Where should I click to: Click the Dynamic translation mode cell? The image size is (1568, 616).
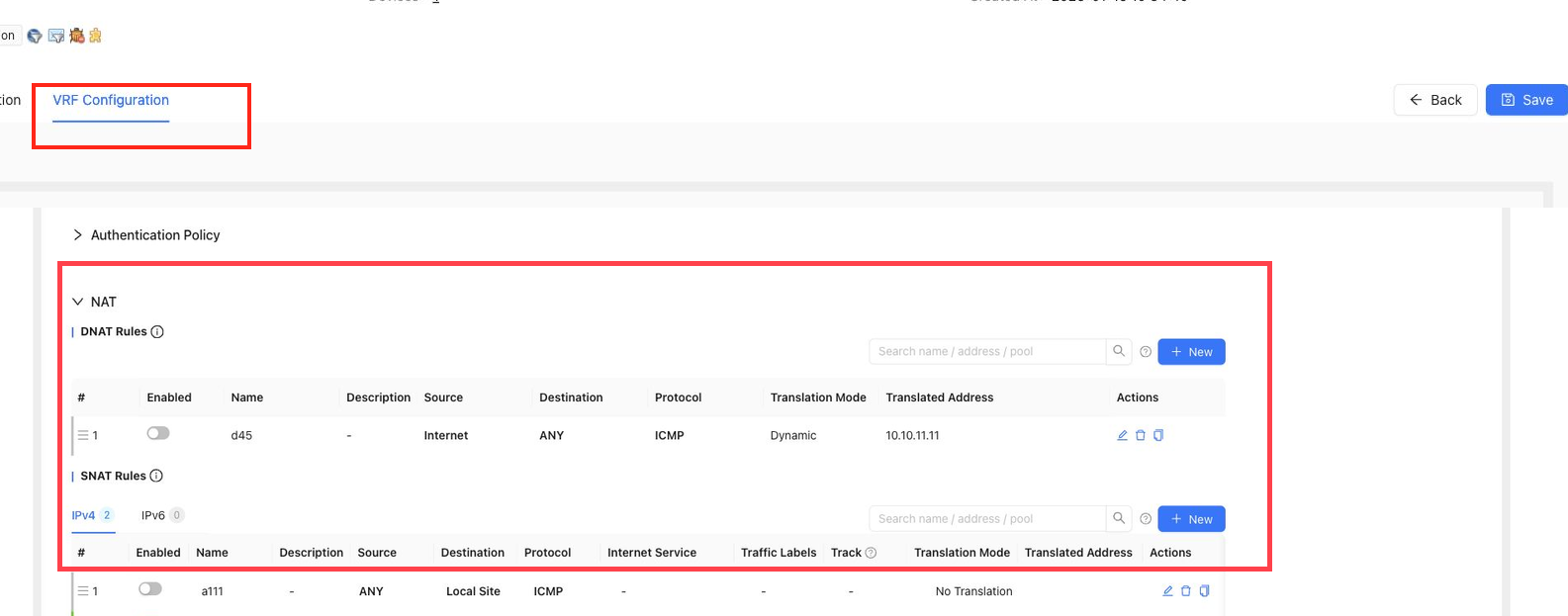pyautogui.click(x=793, y=436)
